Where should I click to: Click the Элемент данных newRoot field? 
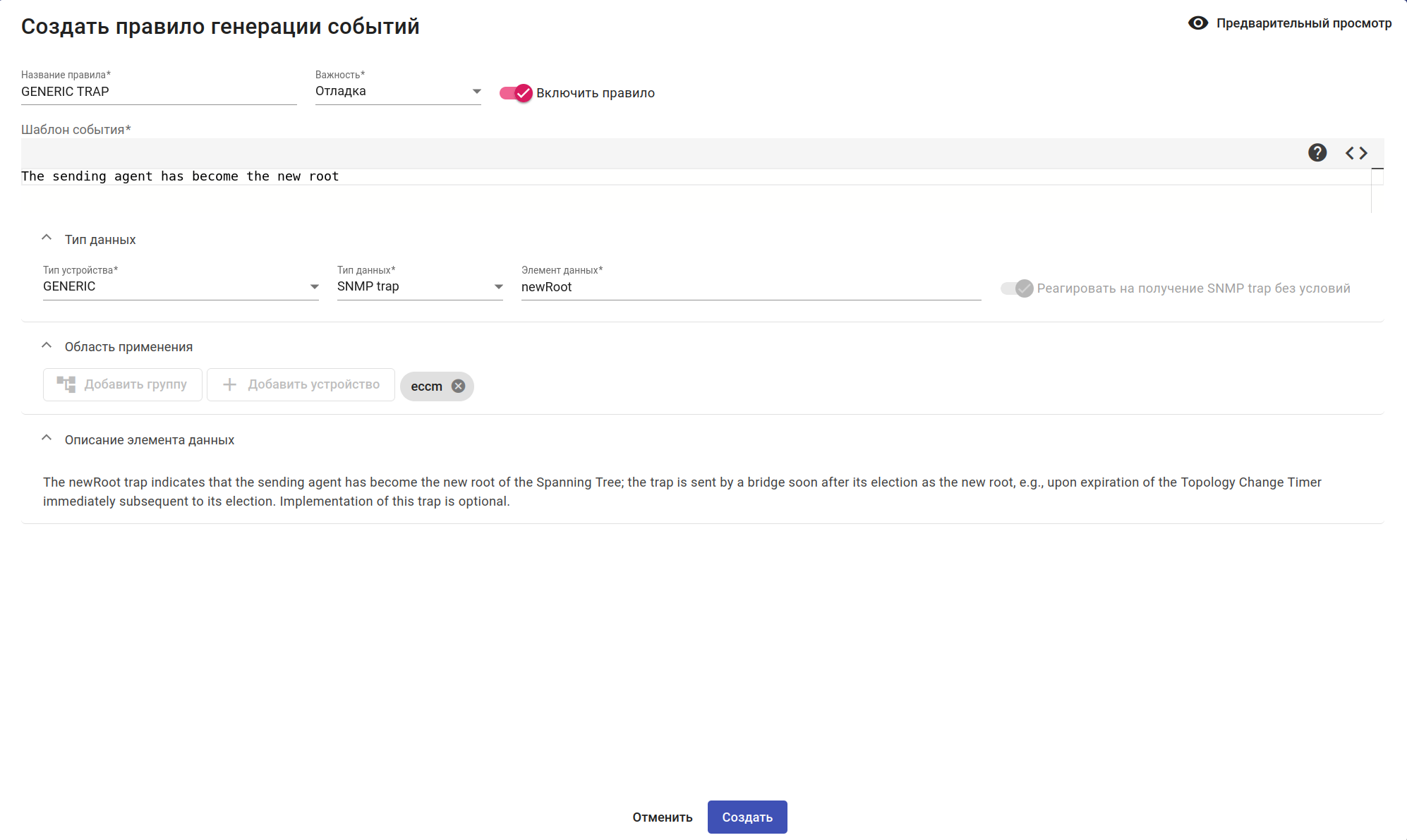750,287
